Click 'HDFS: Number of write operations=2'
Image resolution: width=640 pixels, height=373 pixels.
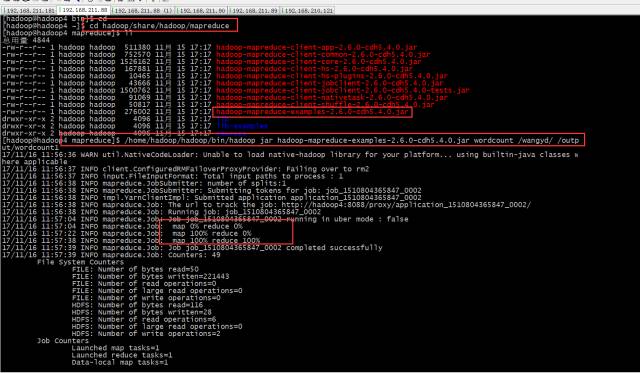click(146, 333)
